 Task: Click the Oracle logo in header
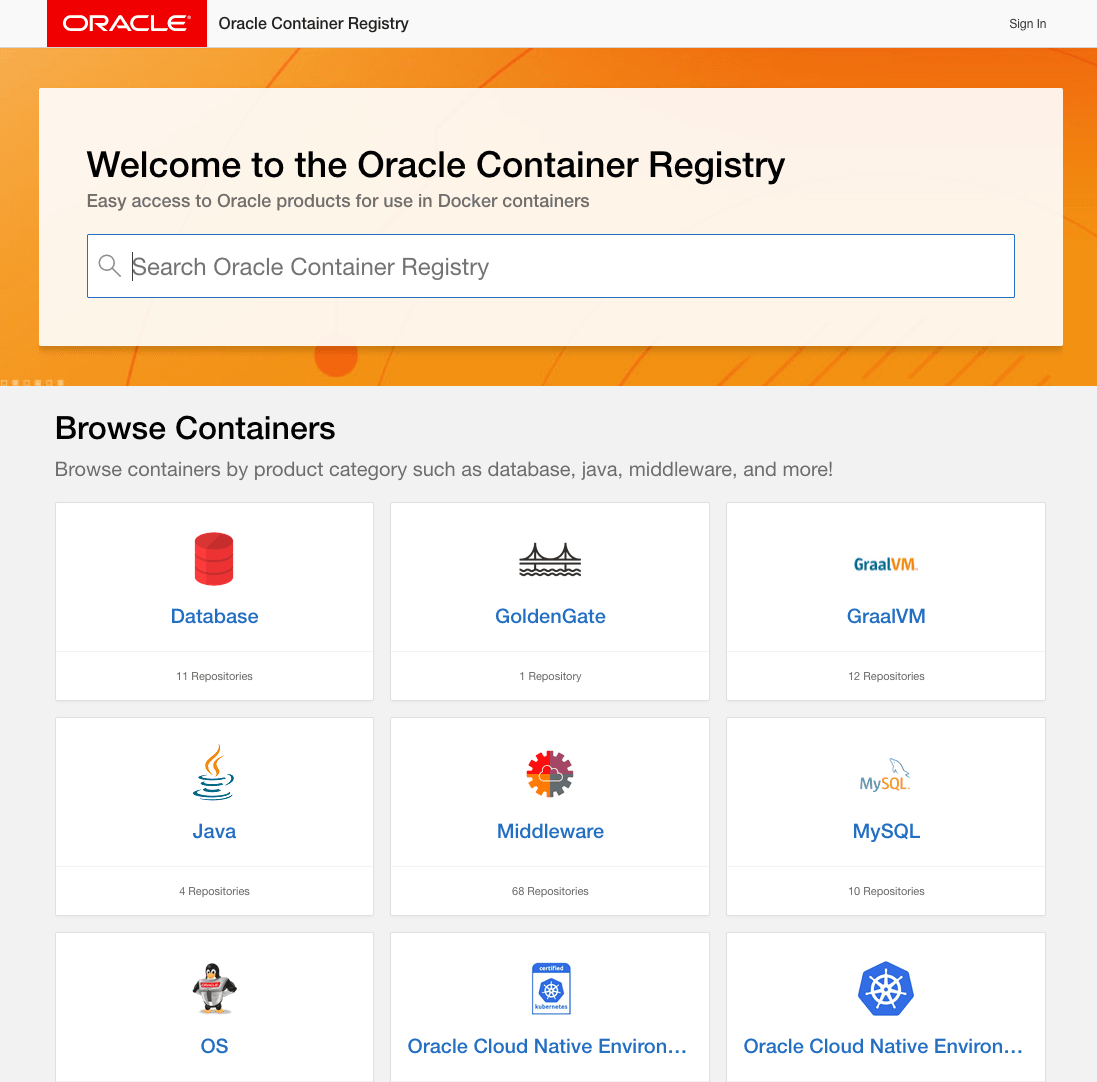[x=127, y=24]
